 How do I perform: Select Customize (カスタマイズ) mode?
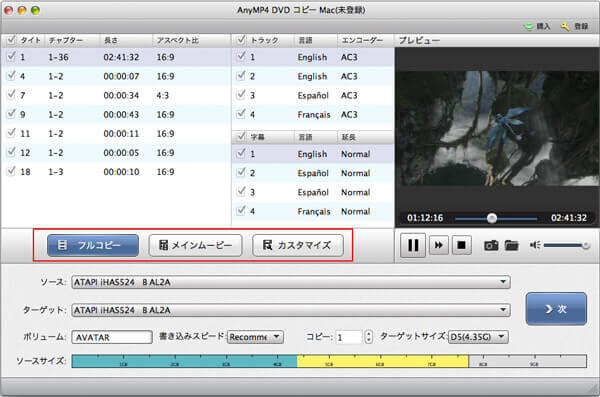[298, 245]
